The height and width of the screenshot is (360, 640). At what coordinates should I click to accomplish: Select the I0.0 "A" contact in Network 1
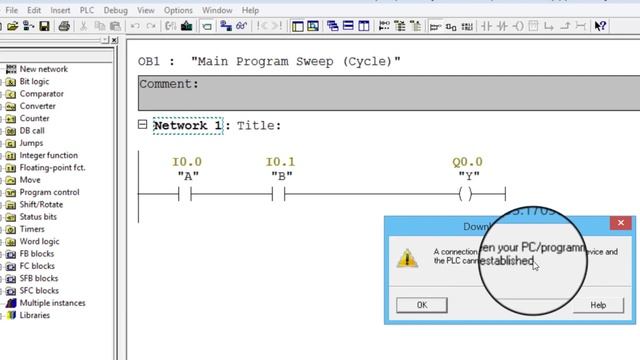click(x=185, y=194)
